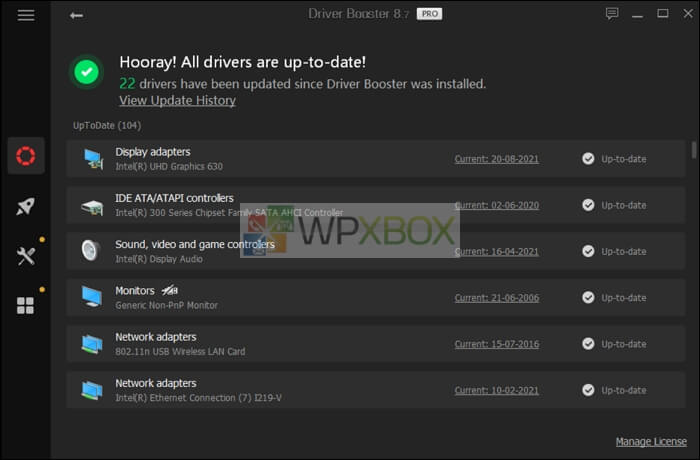Click the Up-to-date check for Intel Ethernet Connection
700x460 pixels.
(x=588, y=390)
